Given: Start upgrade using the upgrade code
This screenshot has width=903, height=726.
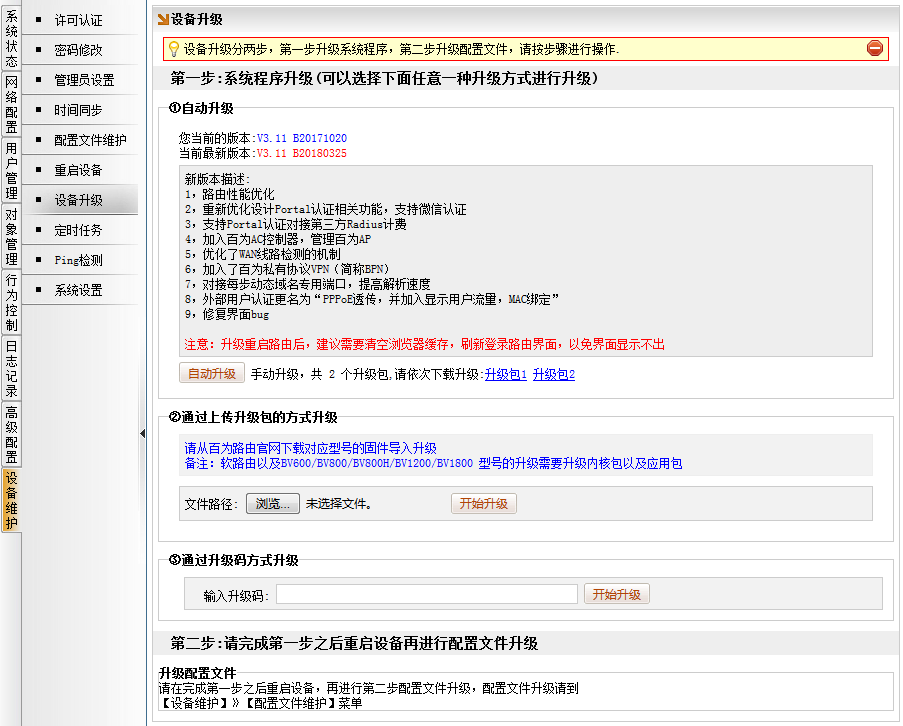Looking at the screenshot, I should click(x=616, y=594).
